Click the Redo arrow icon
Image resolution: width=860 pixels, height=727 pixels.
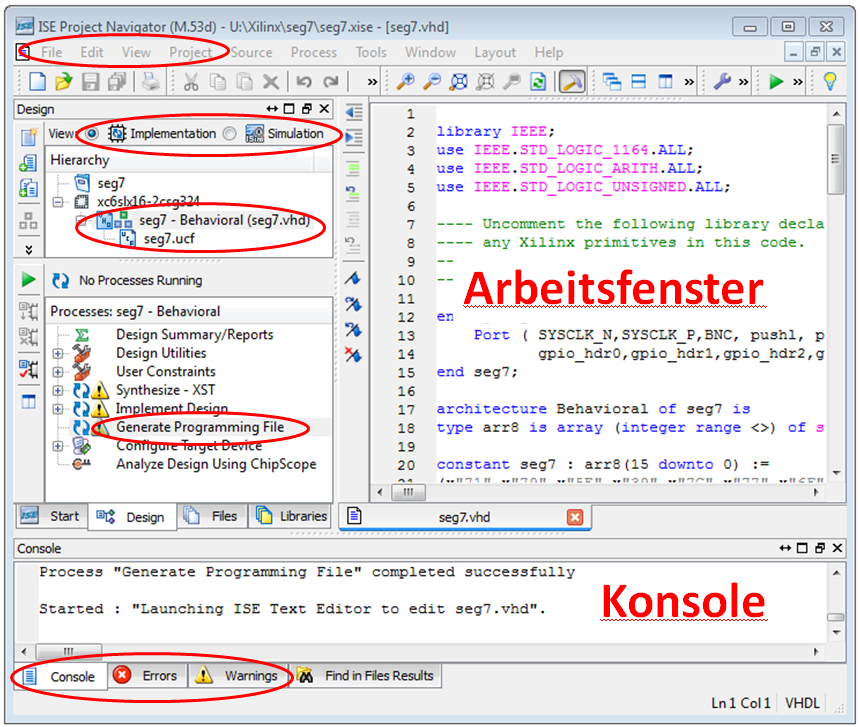(330, 82)
